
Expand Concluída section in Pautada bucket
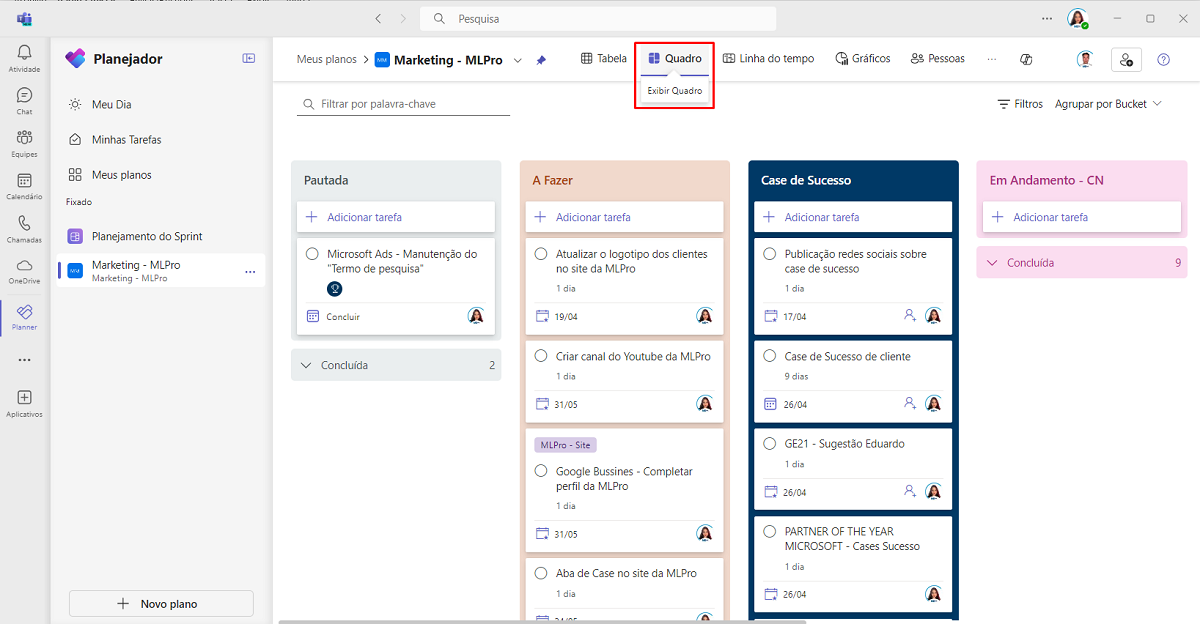click(x=396, y=365)
